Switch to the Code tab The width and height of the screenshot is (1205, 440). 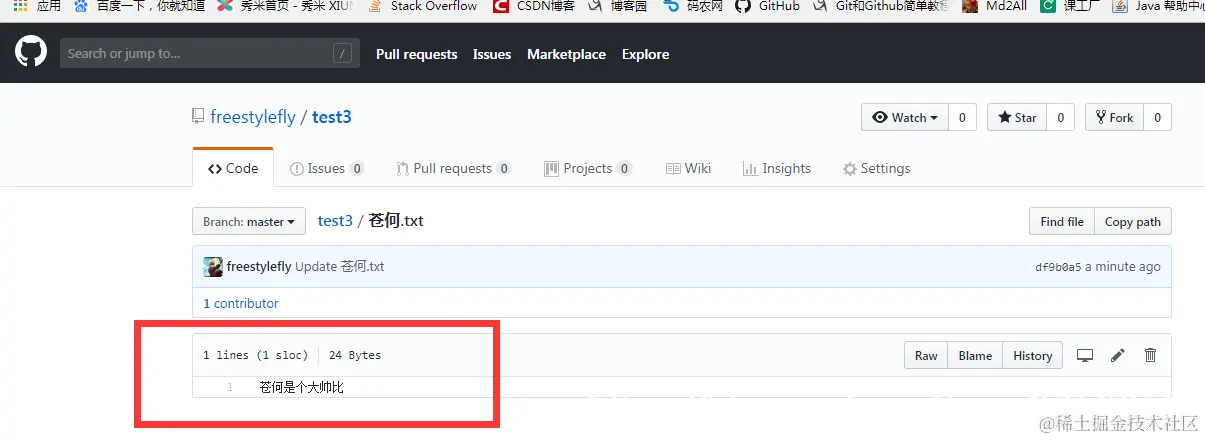click(233, 168)
